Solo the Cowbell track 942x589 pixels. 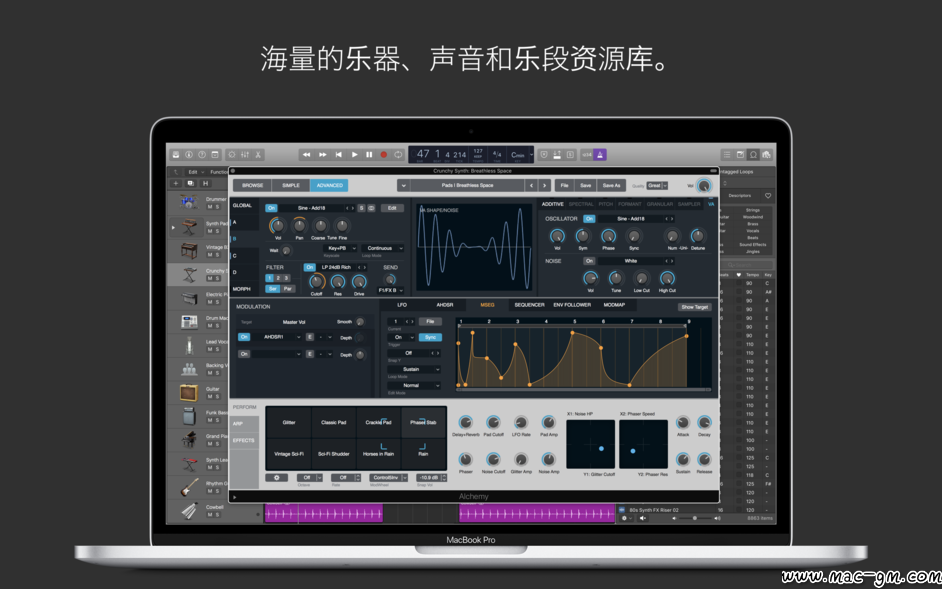[217, 514]
